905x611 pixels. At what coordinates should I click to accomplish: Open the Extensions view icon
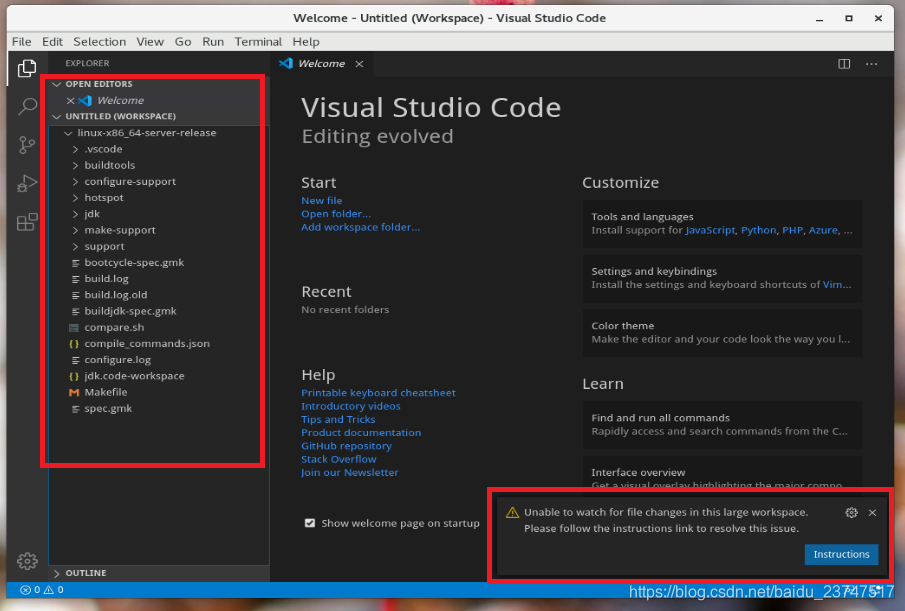[27, 222]
